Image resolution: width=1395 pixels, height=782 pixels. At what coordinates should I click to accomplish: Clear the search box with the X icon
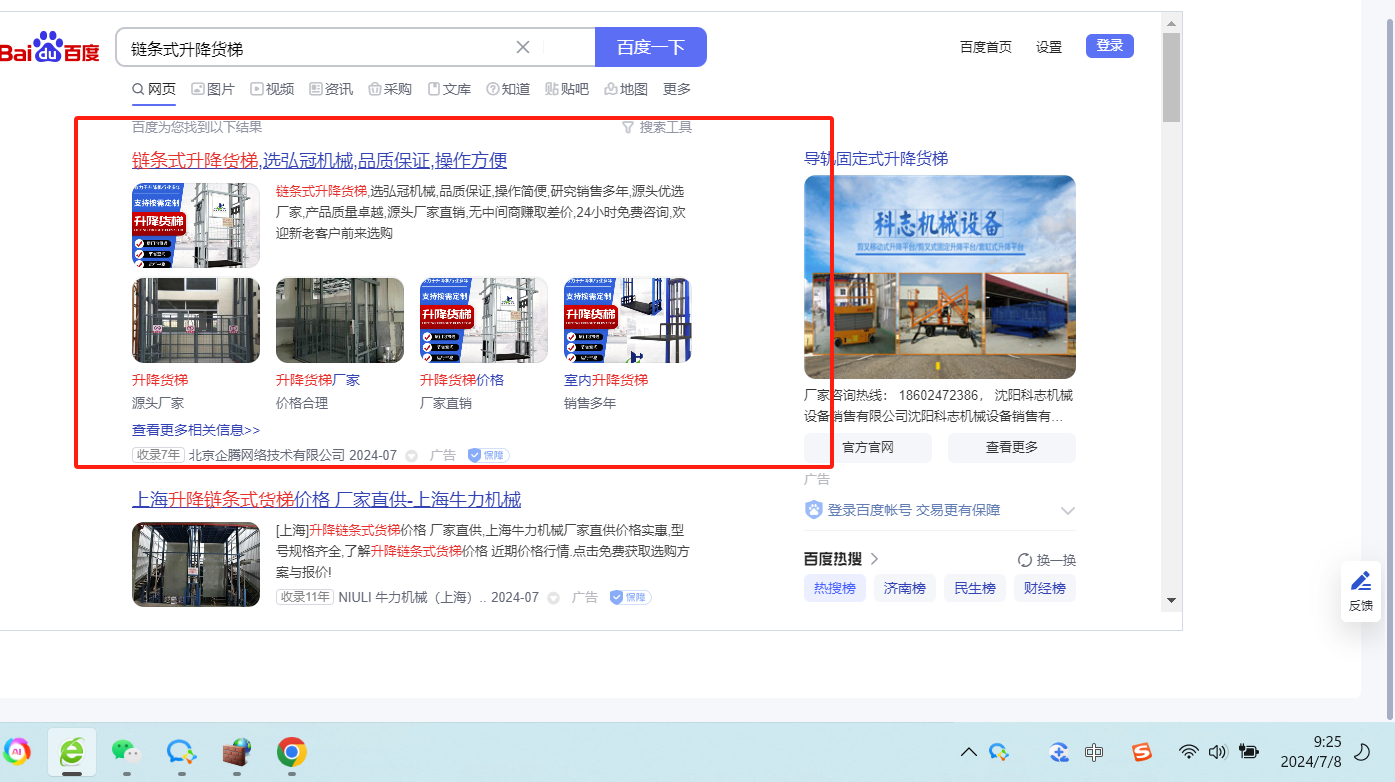(523, 47)
